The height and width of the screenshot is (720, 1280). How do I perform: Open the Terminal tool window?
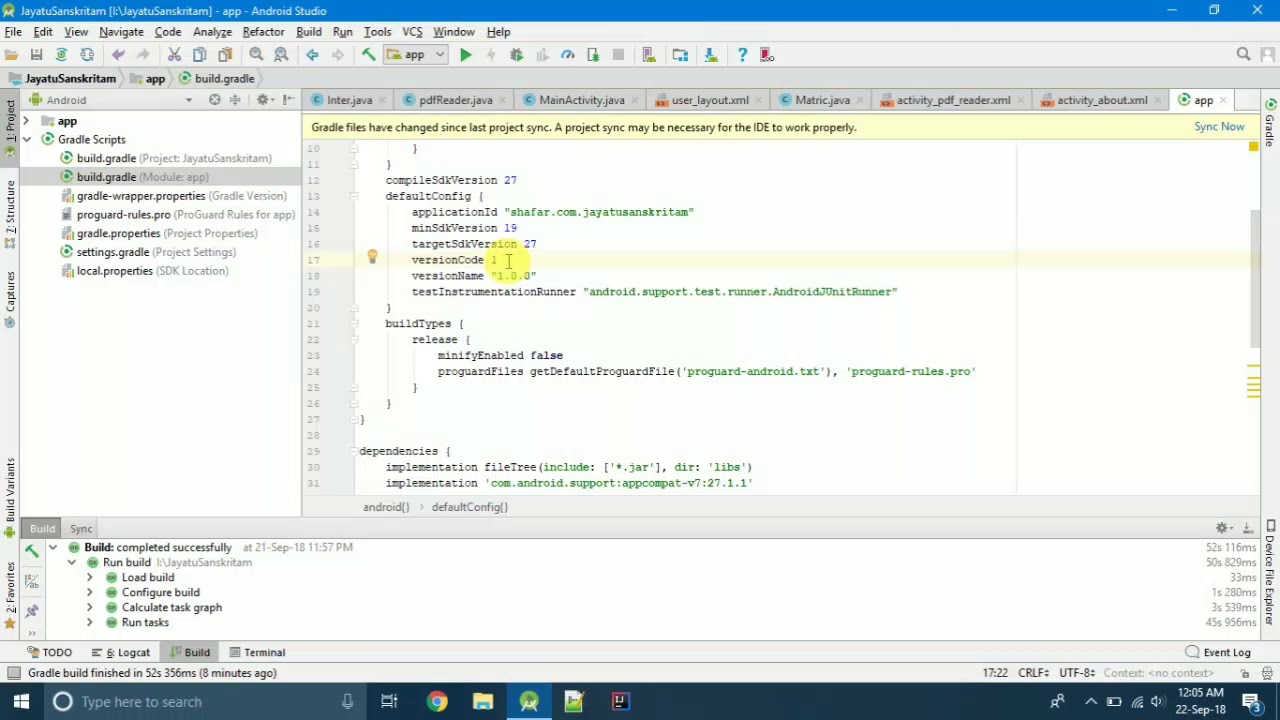[x=257, y=653]
